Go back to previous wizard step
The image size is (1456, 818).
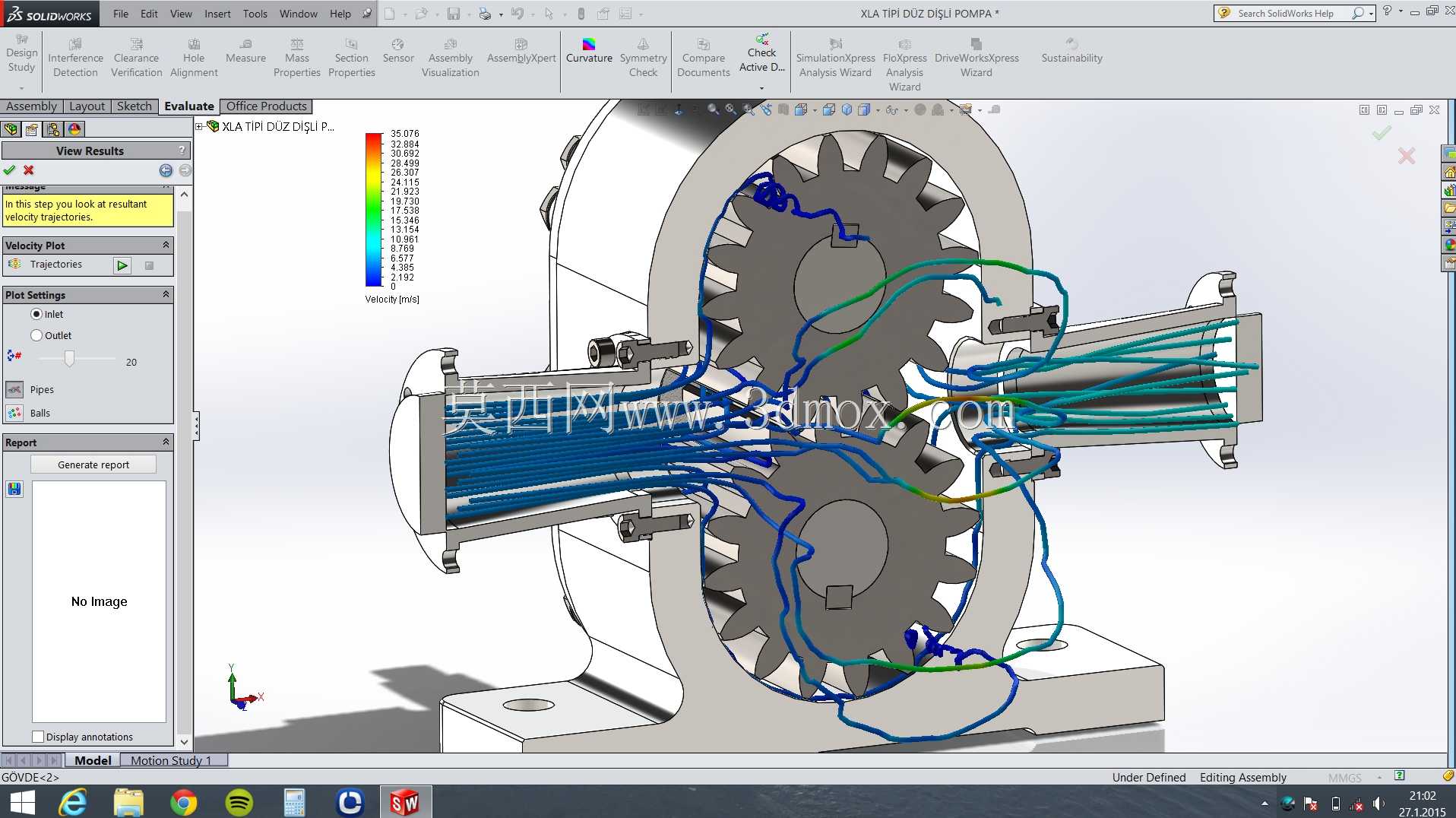coord(166,170)
